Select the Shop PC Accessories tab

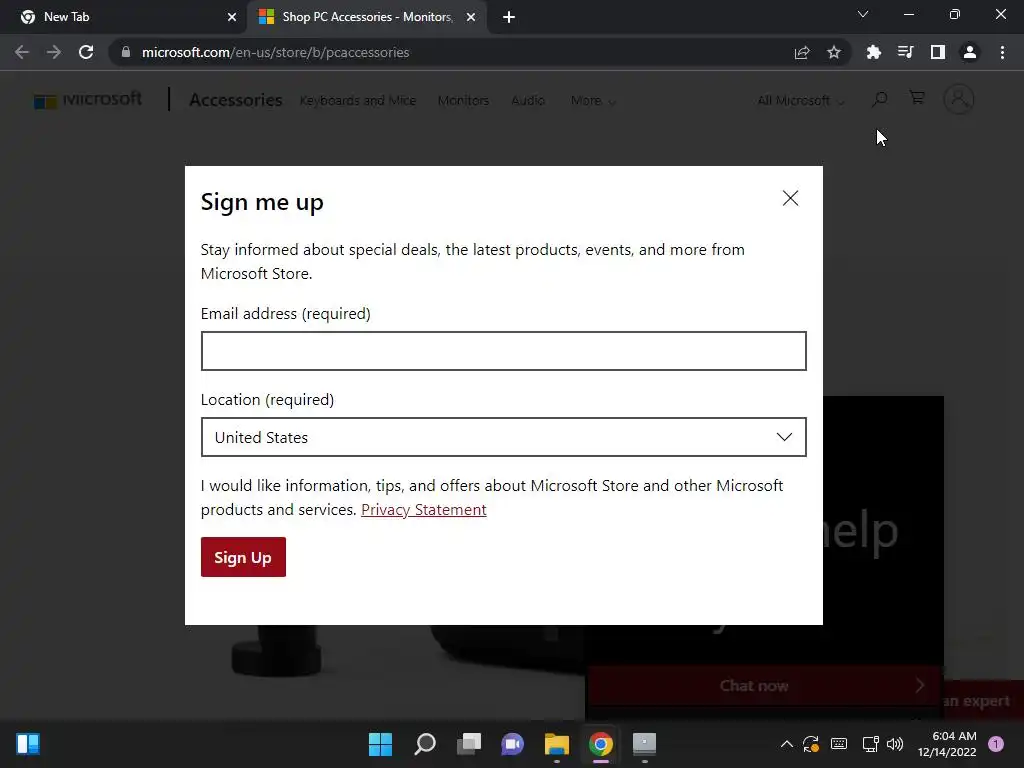pos(366,17)
